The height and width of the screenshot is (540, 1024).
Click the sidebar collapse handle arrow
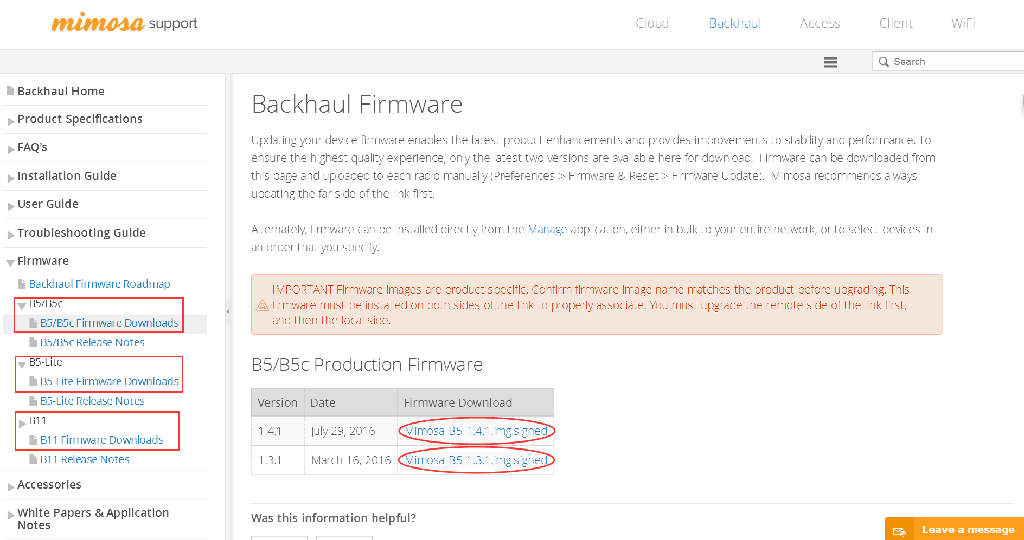227,312
